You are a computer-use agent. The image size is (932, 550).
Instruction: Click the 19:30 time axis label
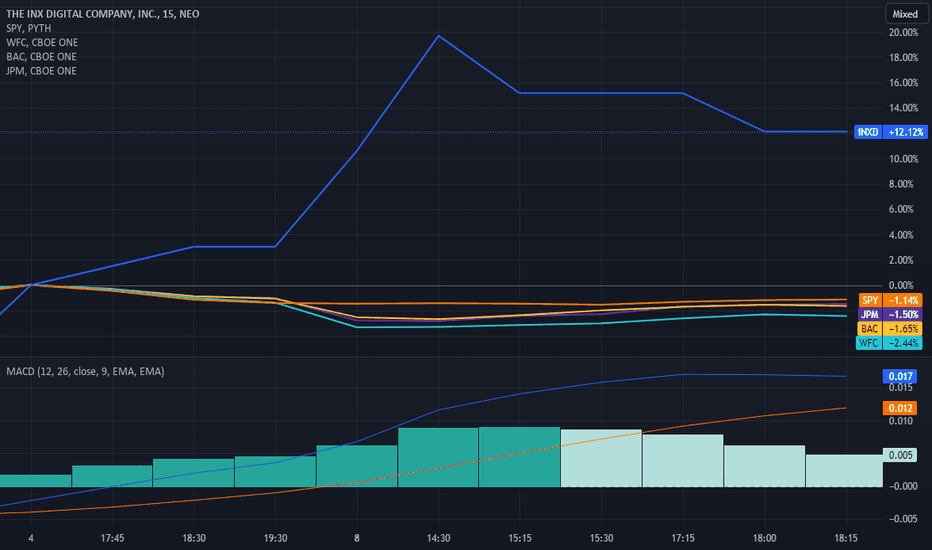tap(275, 538)
